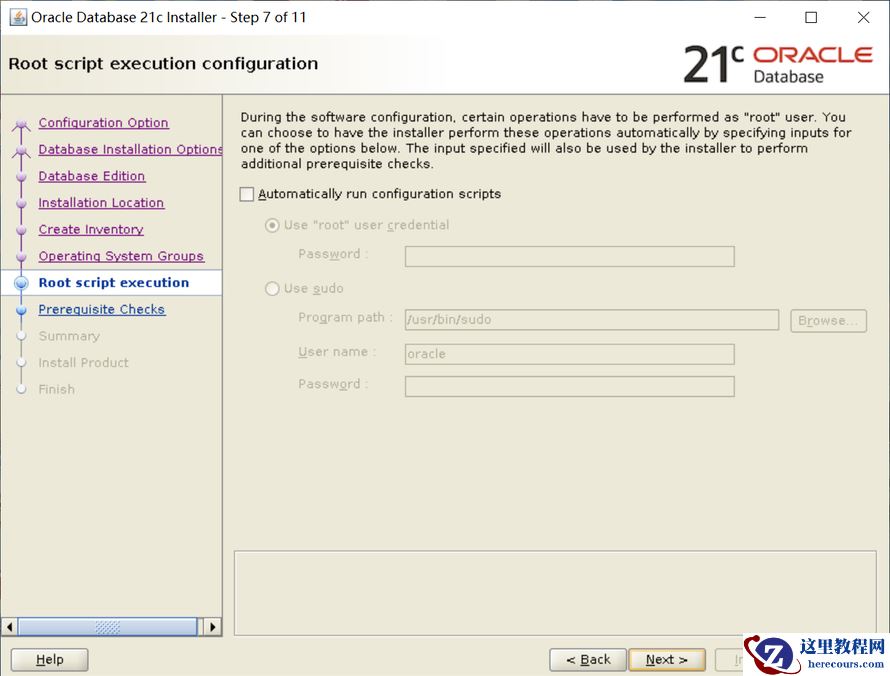Go to Operating System Groups step
Image resolution: width=890 pixels, height=676 pixels.
pos(121,256)
